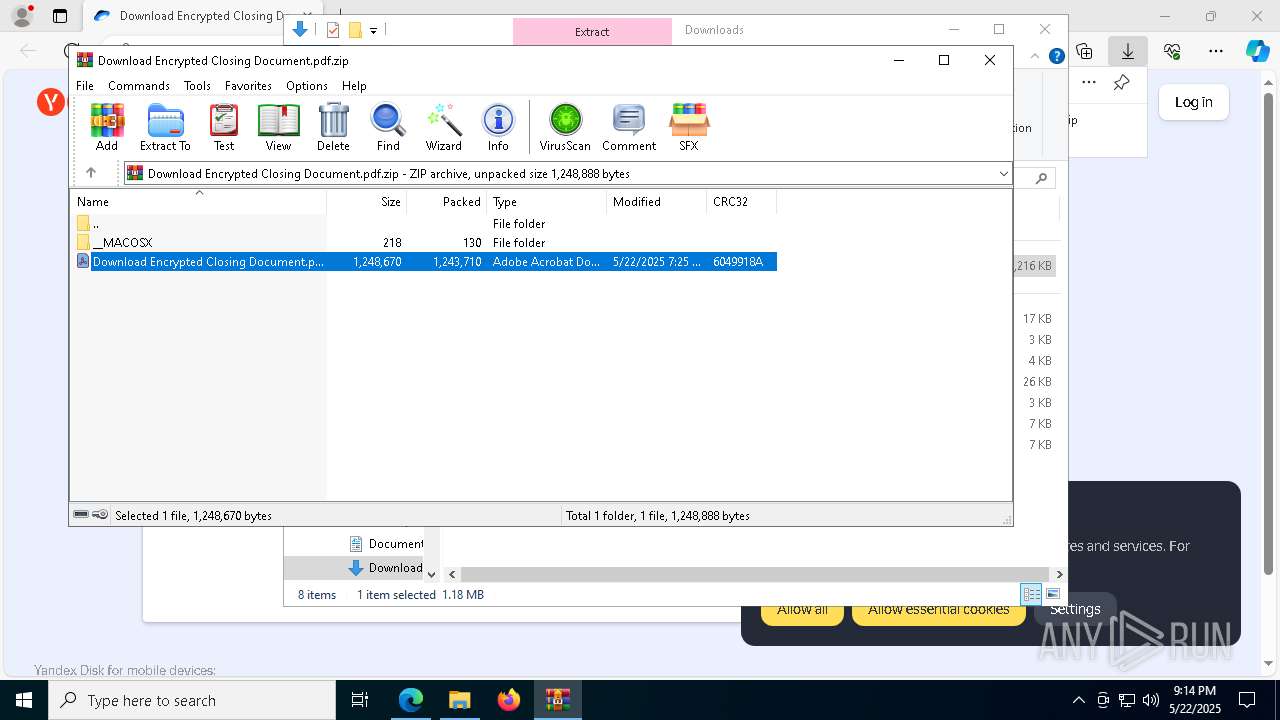This screenshot has width=1280, height=720.
Task: Run the Test archive tool
Action: 224,127
